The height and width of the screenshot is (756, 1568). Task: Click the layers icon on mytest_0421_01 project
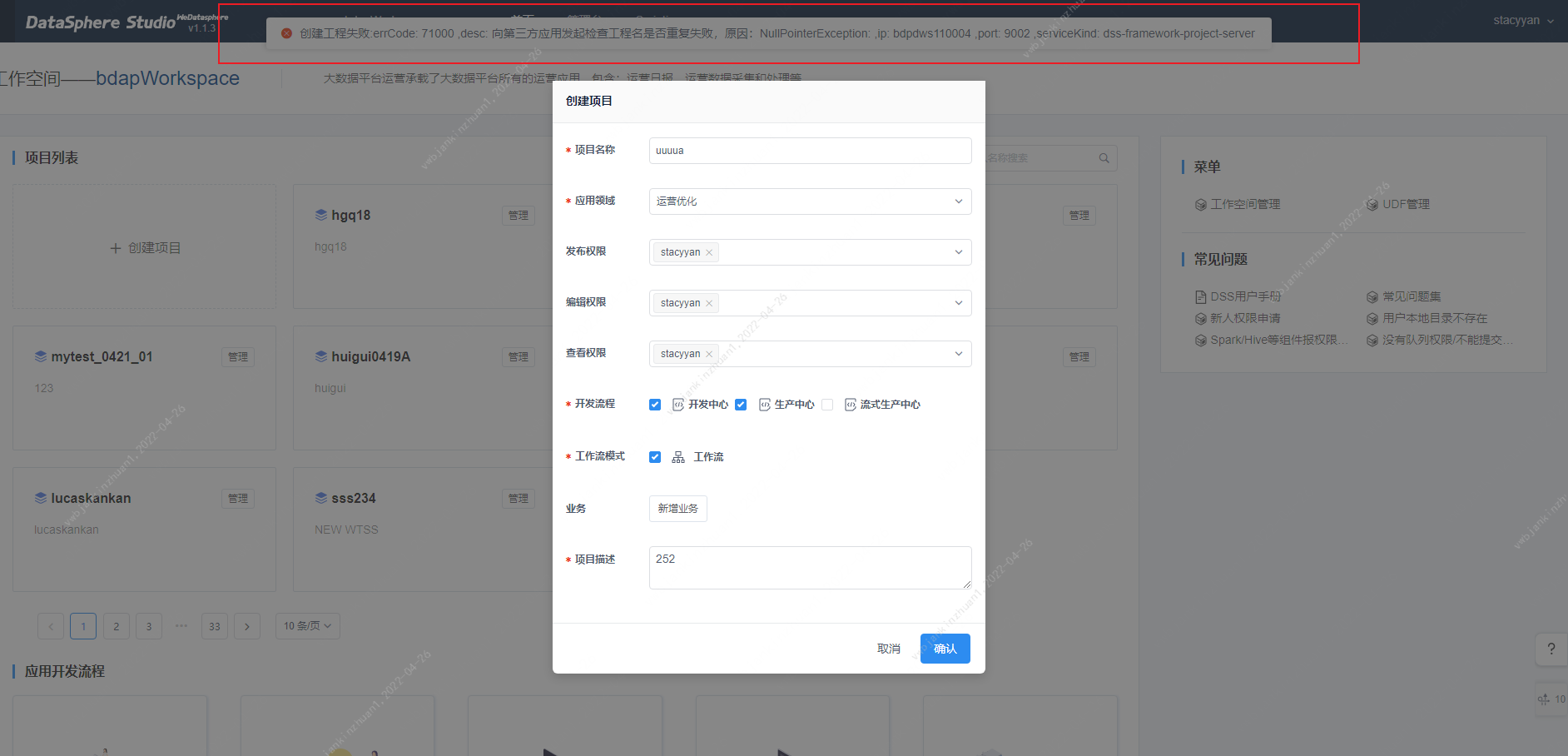pos(40,356)
